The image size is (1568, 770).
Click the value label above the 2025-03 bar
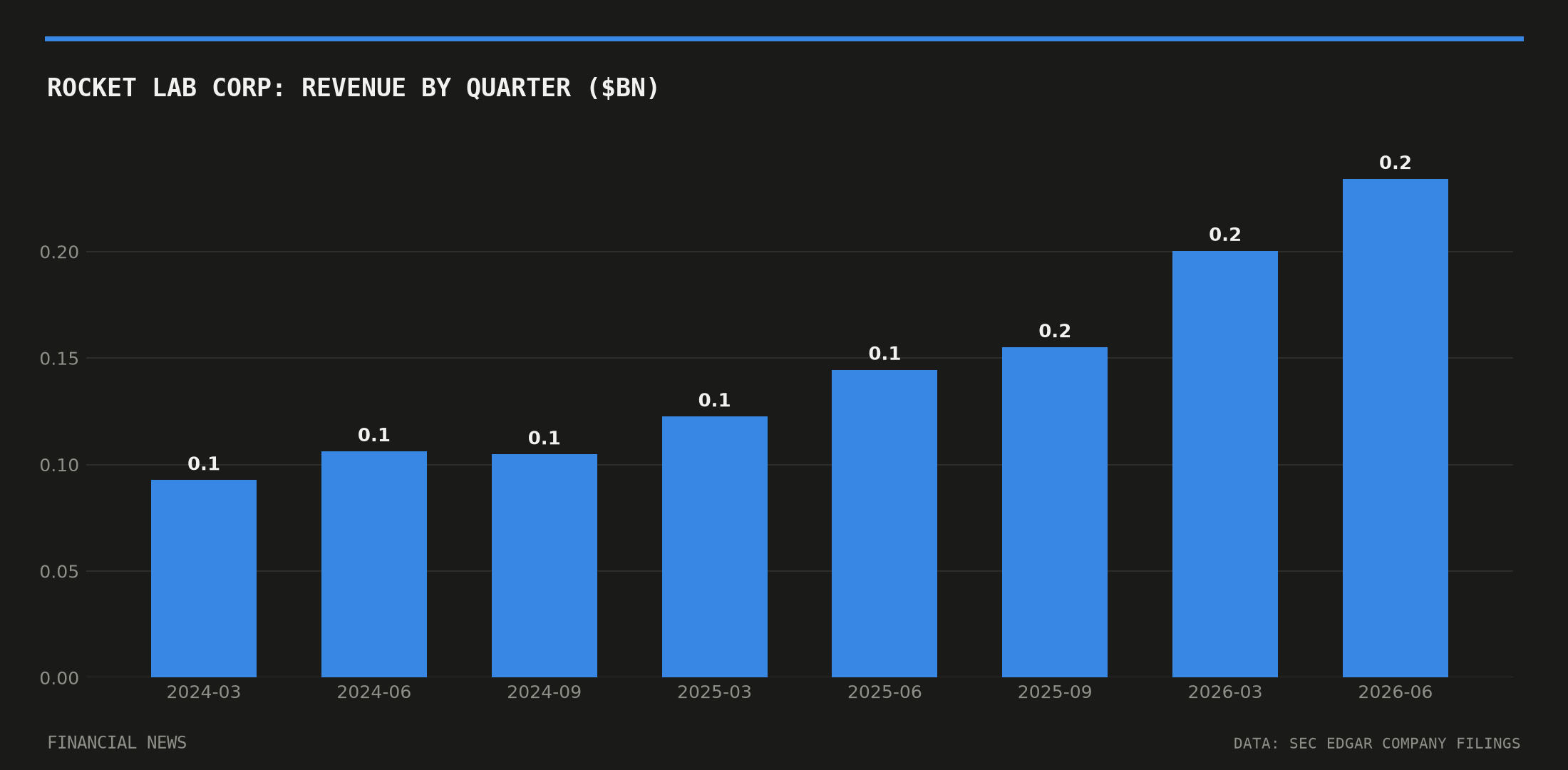pyautogui.click(x=715, y=401)
